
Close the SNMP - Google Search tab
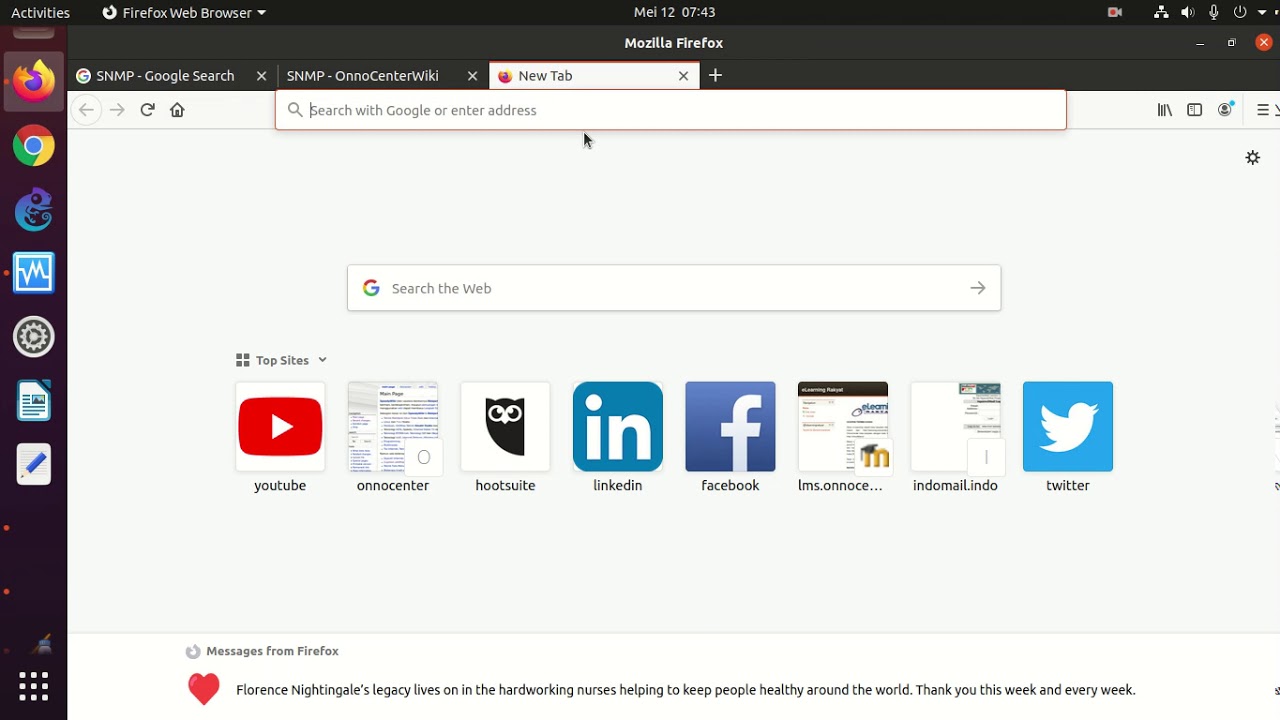[262, 76]
